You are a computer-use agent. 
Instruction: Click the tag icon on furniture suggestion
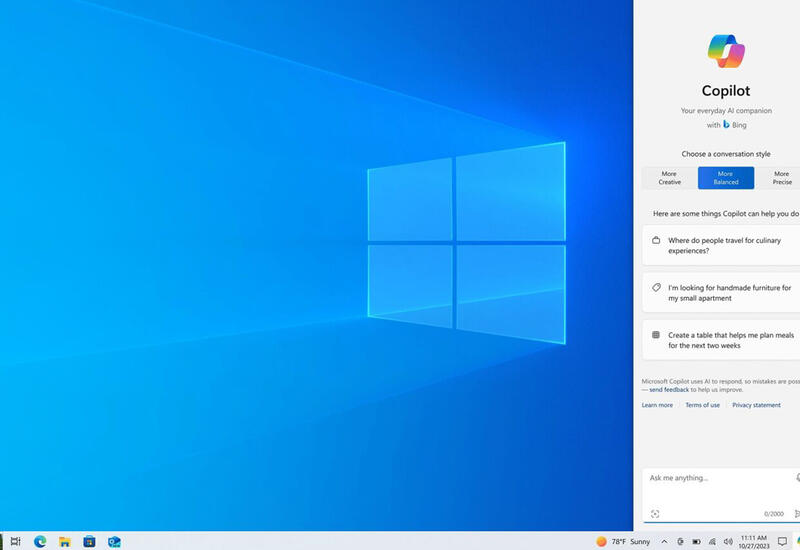click(657, 287)
